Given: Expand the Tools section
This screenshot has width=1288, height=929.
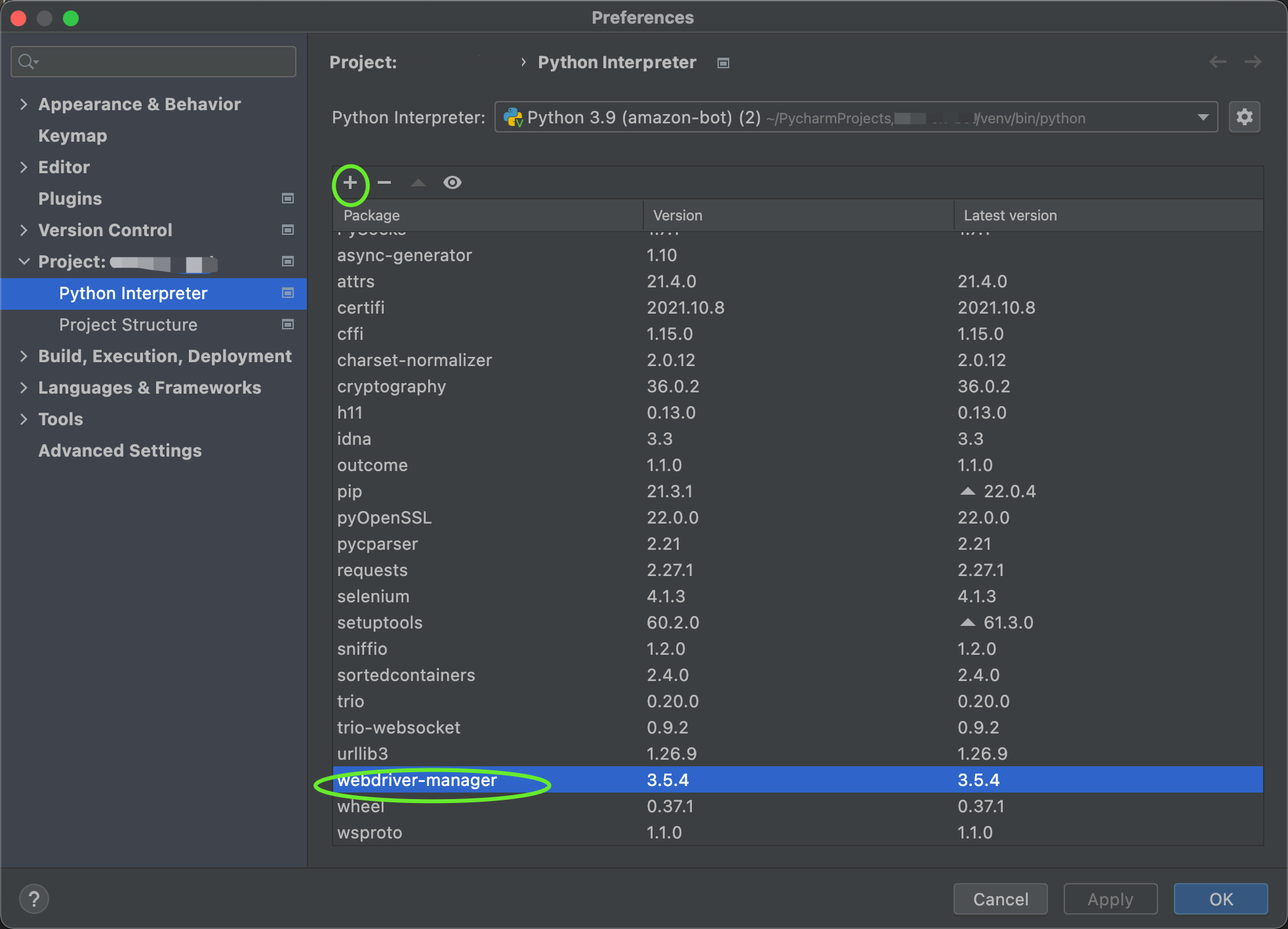Looking at the screenshot, I should (x=24, y=419).
